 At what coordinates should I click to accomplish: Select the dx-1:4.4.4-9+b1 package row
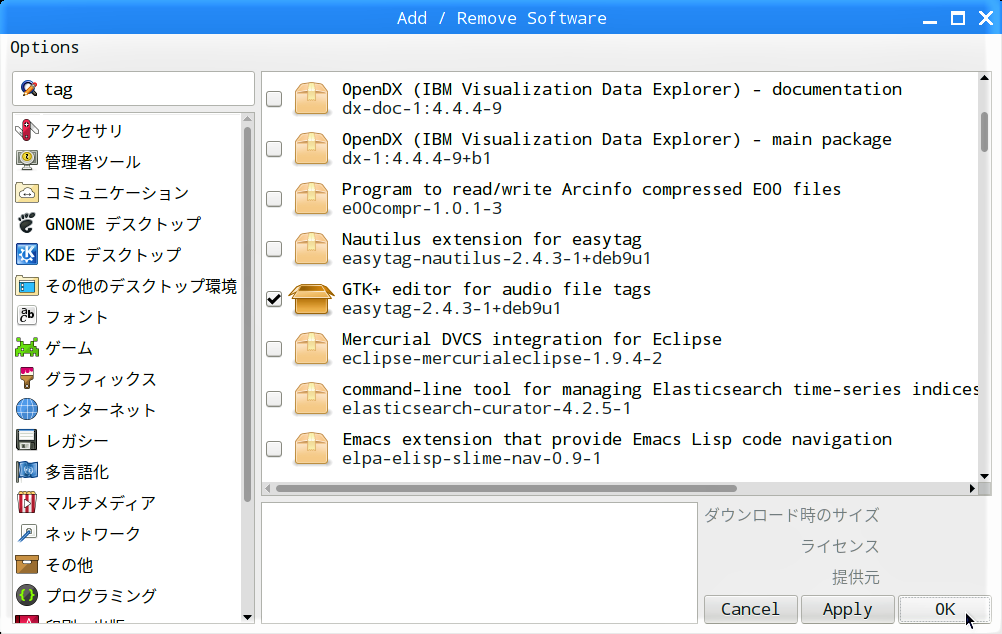tap(620, 148)
